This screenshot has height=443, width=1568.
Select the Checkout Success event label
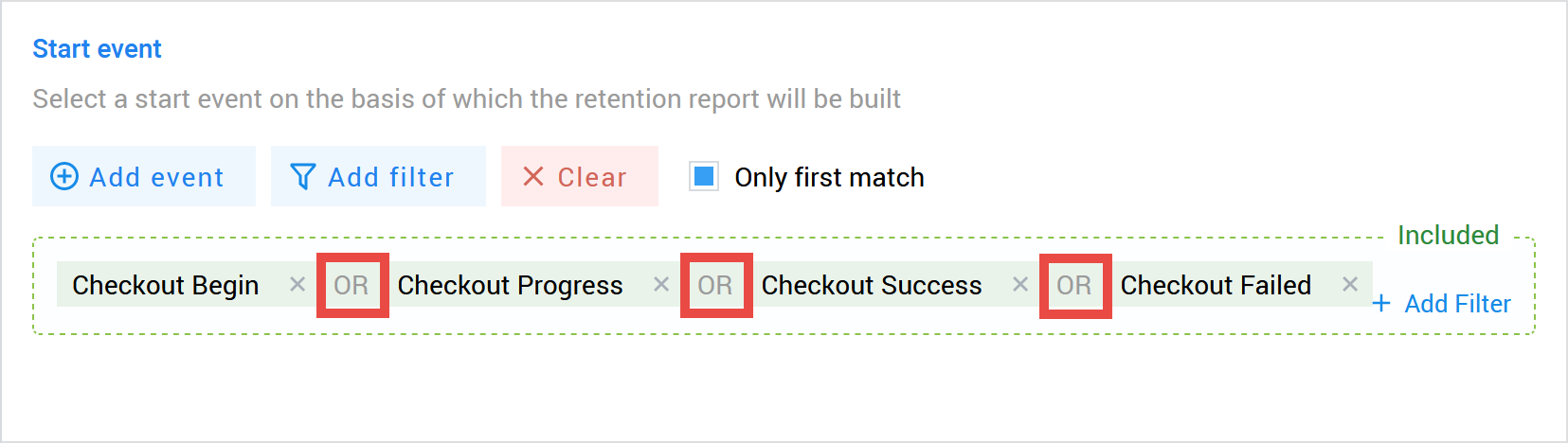point(872,285)
